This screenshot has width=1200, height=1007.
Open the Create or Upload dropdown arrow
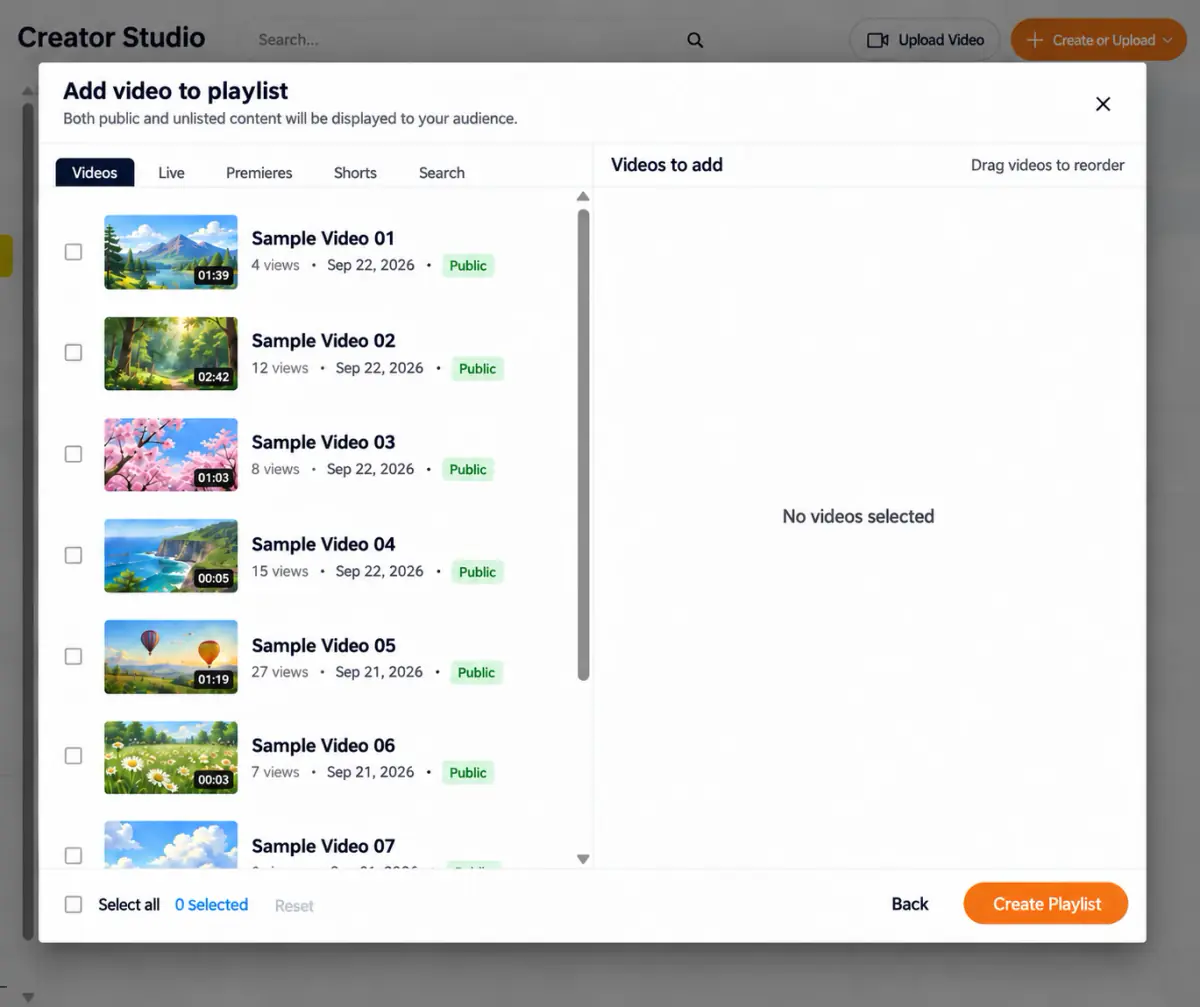[1166, 41]
